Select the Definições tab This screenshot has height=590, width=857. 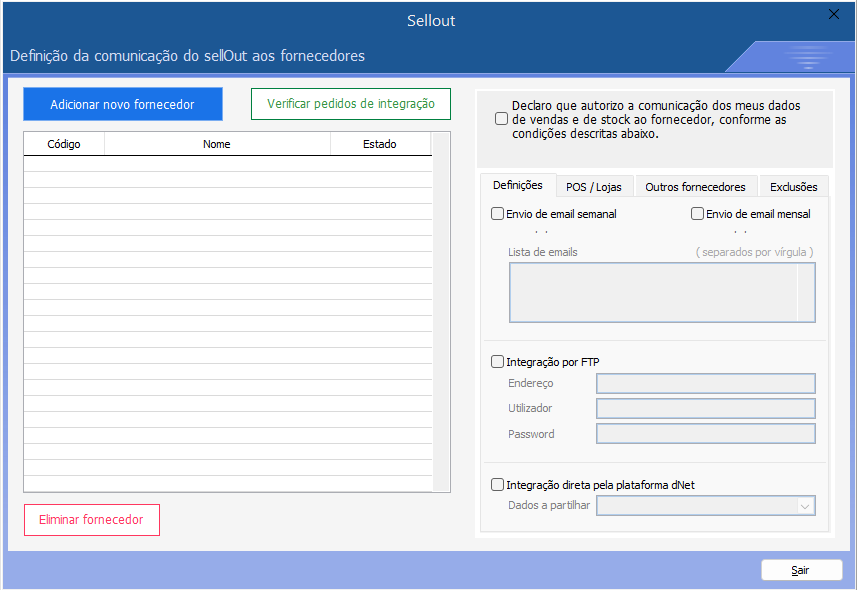coord(518,185)
